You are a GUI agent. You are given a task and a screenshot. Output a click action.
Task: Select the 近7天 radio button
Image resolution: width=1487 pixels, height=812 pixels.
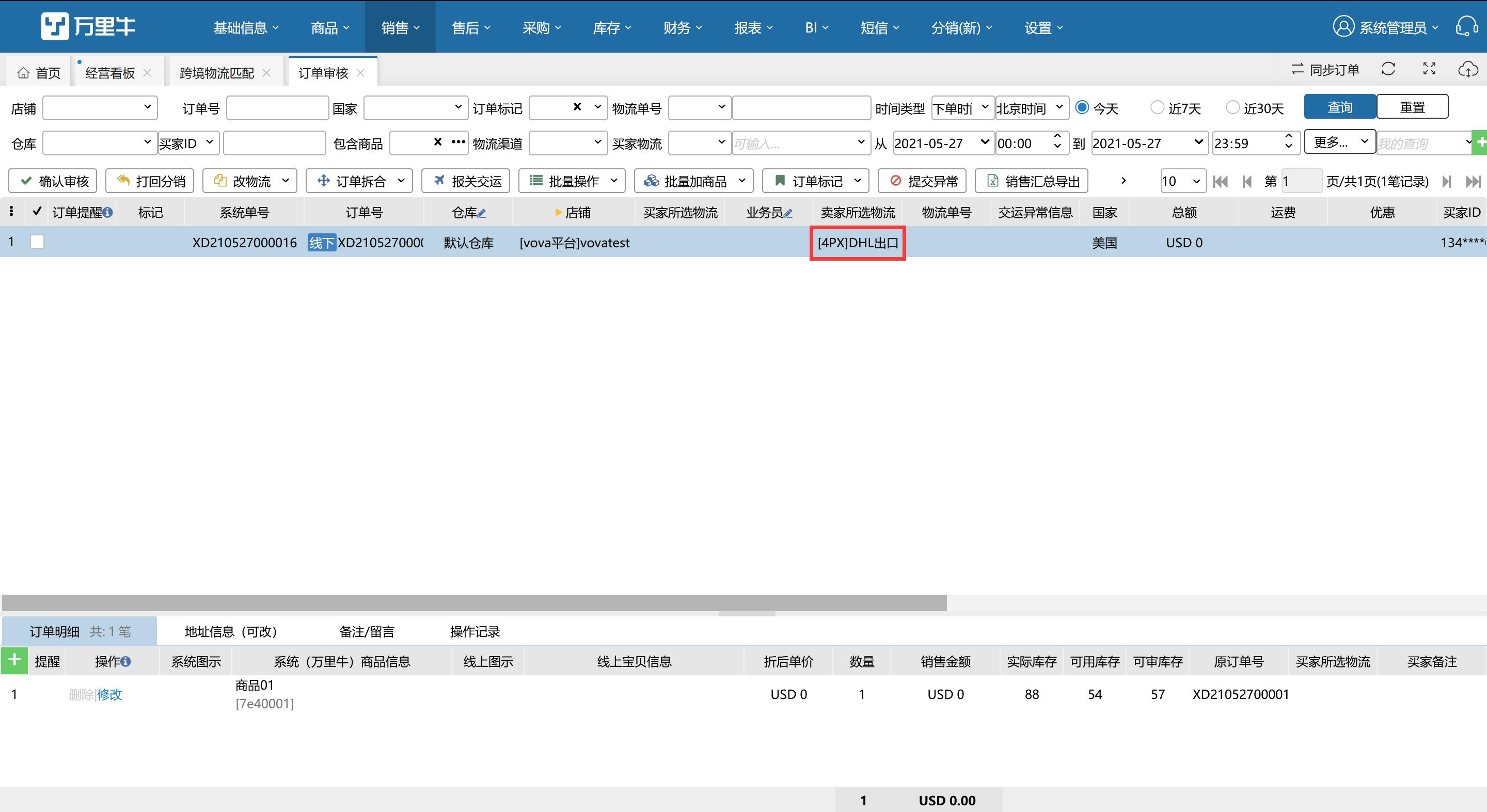point(1158,107)
